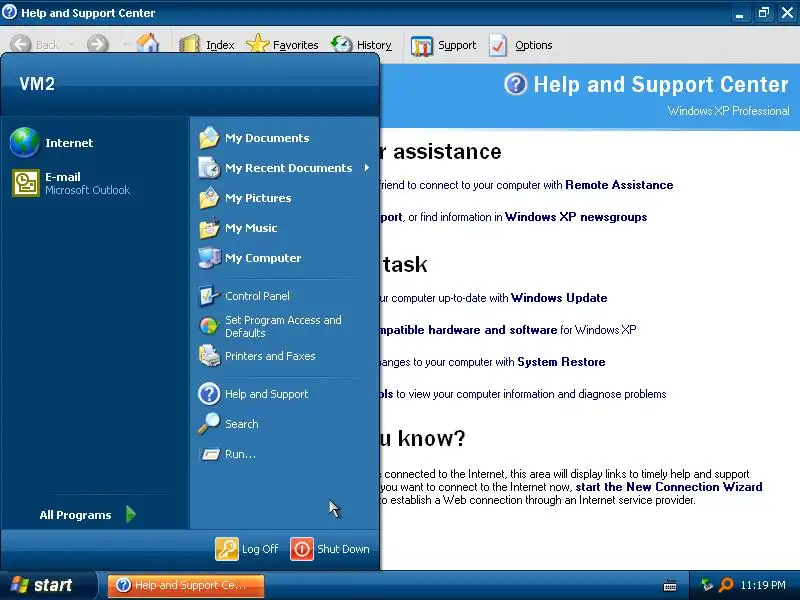The image size is (800, 600).
Task: Launch E-mail Microsoft Outlook icon
Action: pyautogui.click(x=26, y=183)
